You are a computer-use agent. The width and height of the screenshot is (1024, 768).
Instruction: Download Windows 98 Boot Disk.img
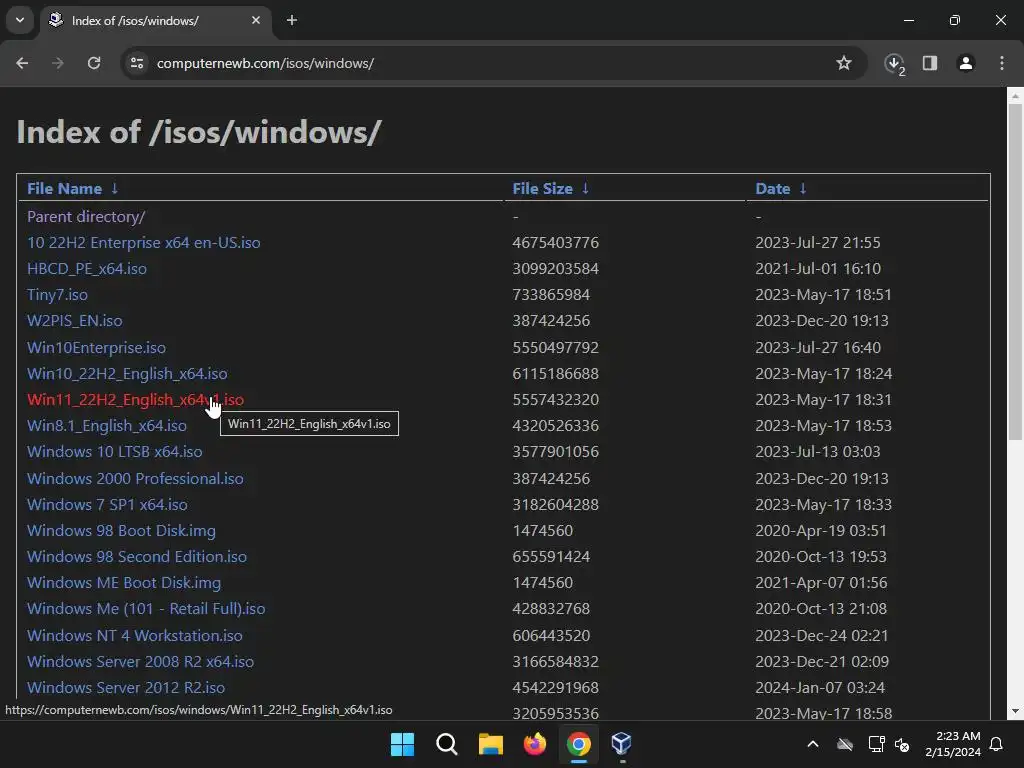point(121,531)
